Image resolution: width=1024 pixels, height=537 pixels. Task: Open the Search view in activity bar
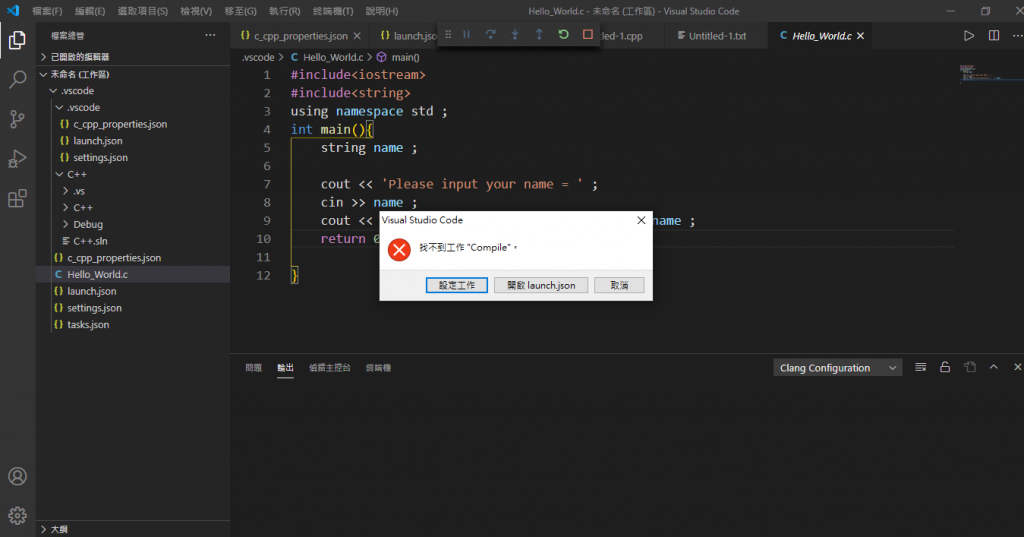[18, 80]
